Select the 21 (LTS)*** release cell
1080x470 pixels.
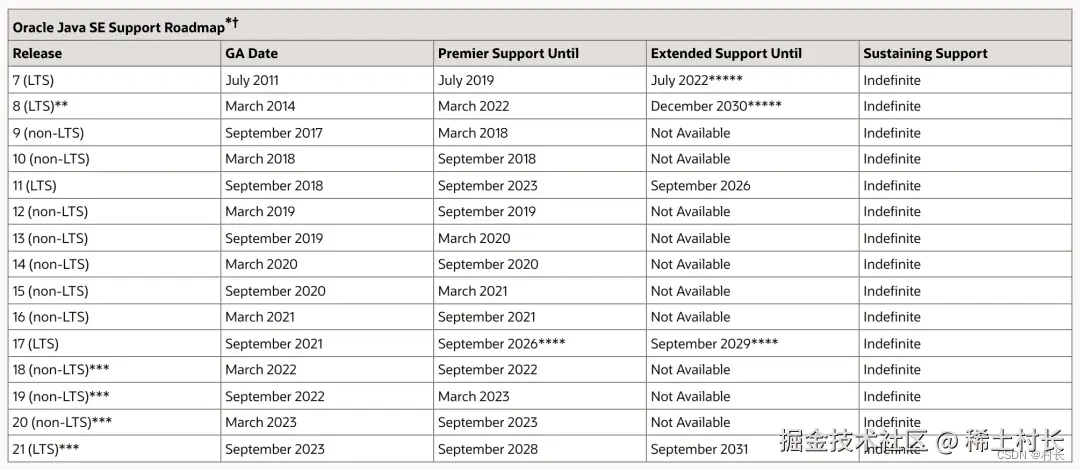coord(46,449)
